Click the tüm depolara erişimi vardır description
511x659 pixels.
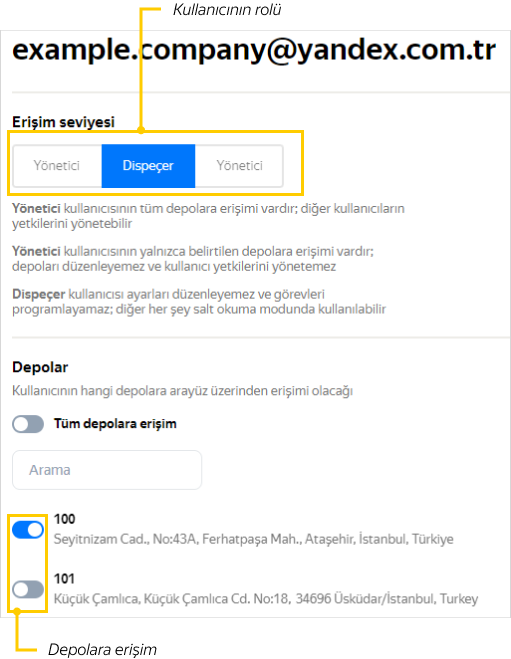(x=208, y=216)
